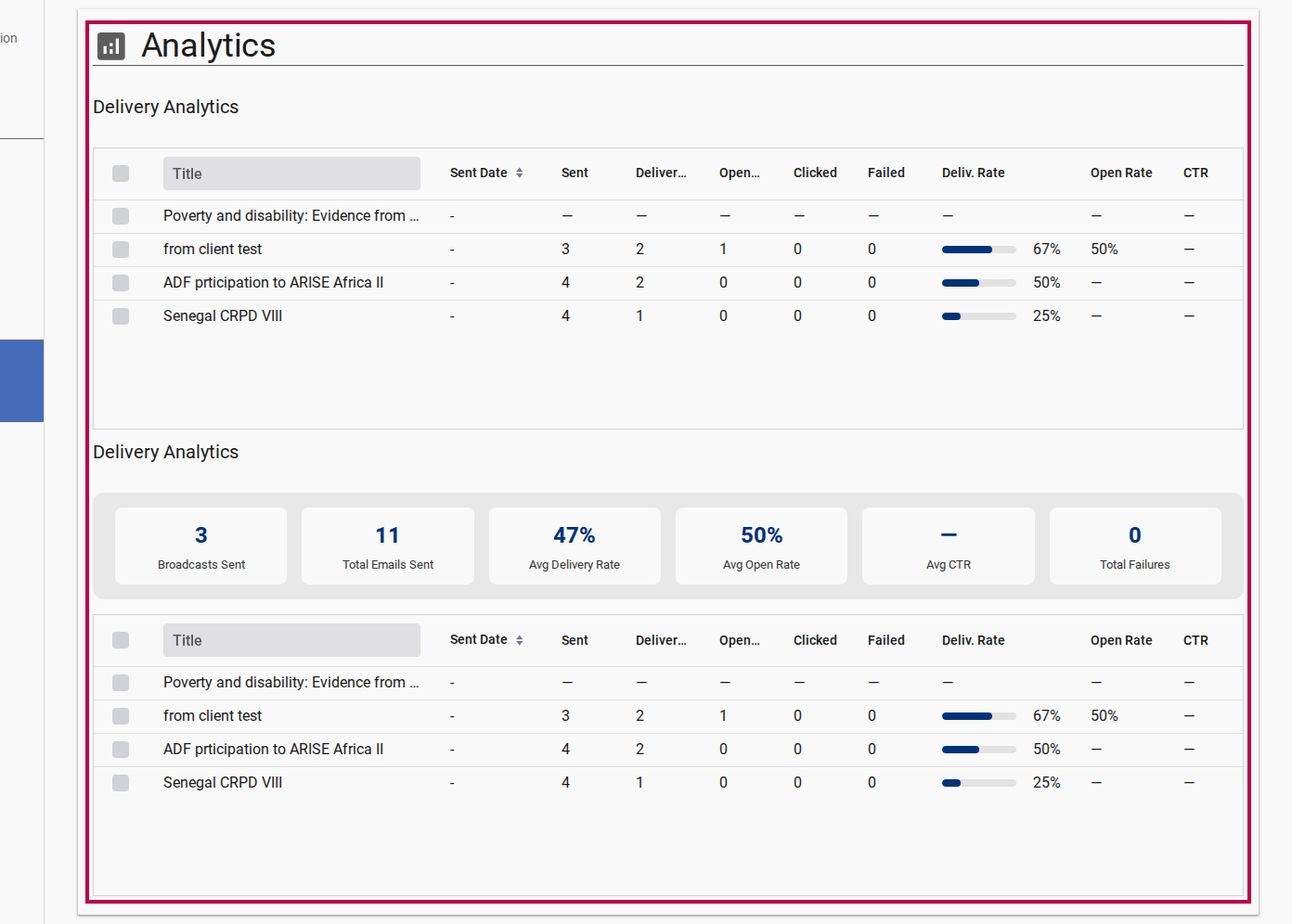Viewport: 1292px width, 924px height.
Task: Click Clicked column header in upper table
Action: [815, 173]
